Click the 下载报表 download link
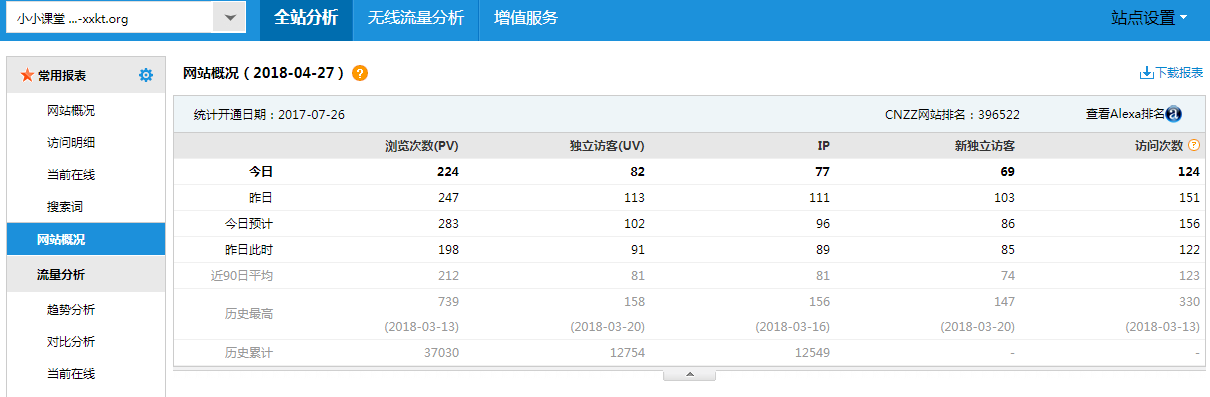This screenshot has width=1210, height=397. tap(1179, 73)
